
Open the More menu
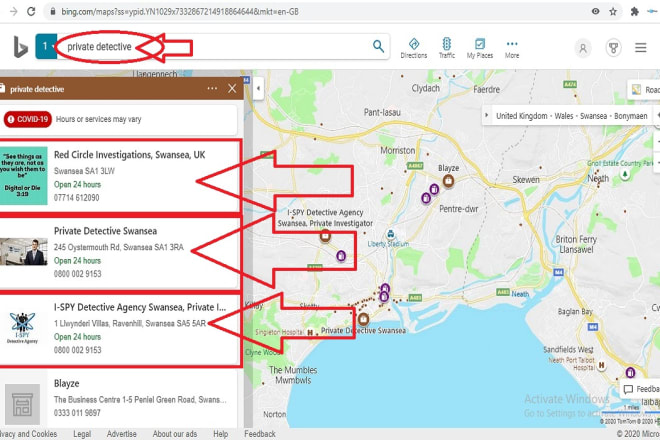coord(512,48)
